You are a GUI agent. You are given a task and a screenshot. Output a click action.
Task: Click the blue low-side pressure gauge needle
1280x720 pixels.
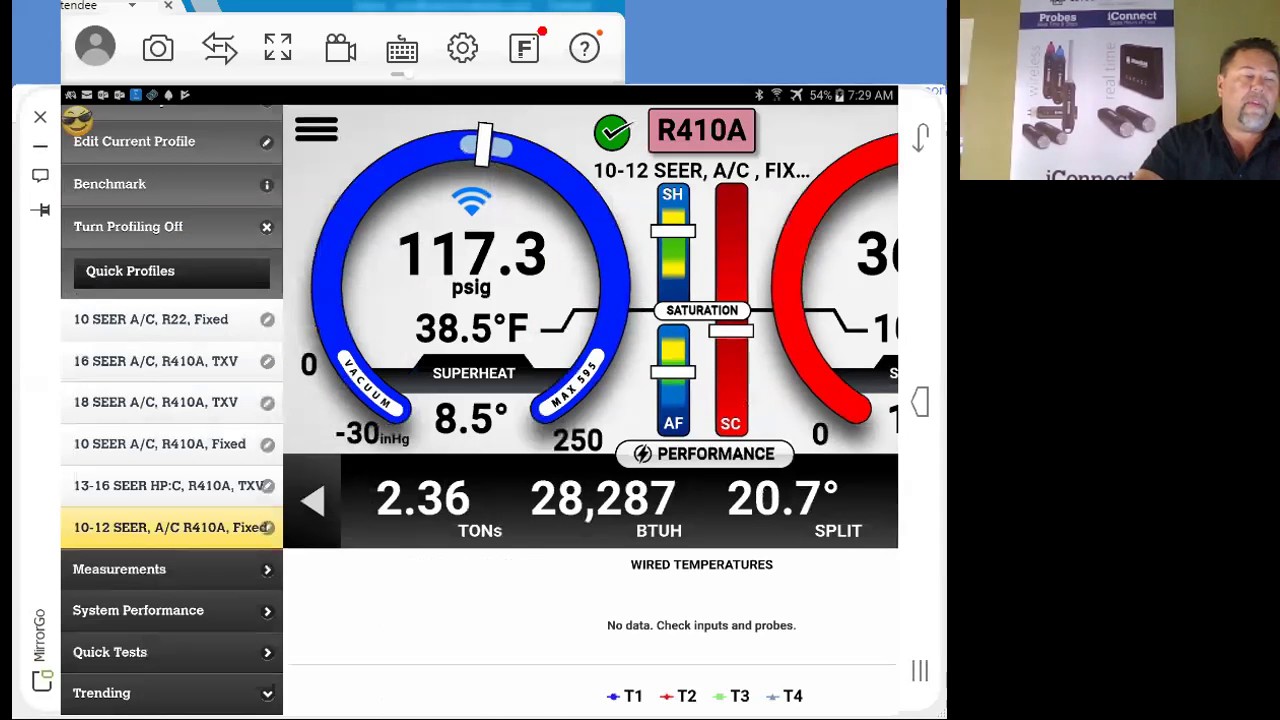click(x=485, y=145)
